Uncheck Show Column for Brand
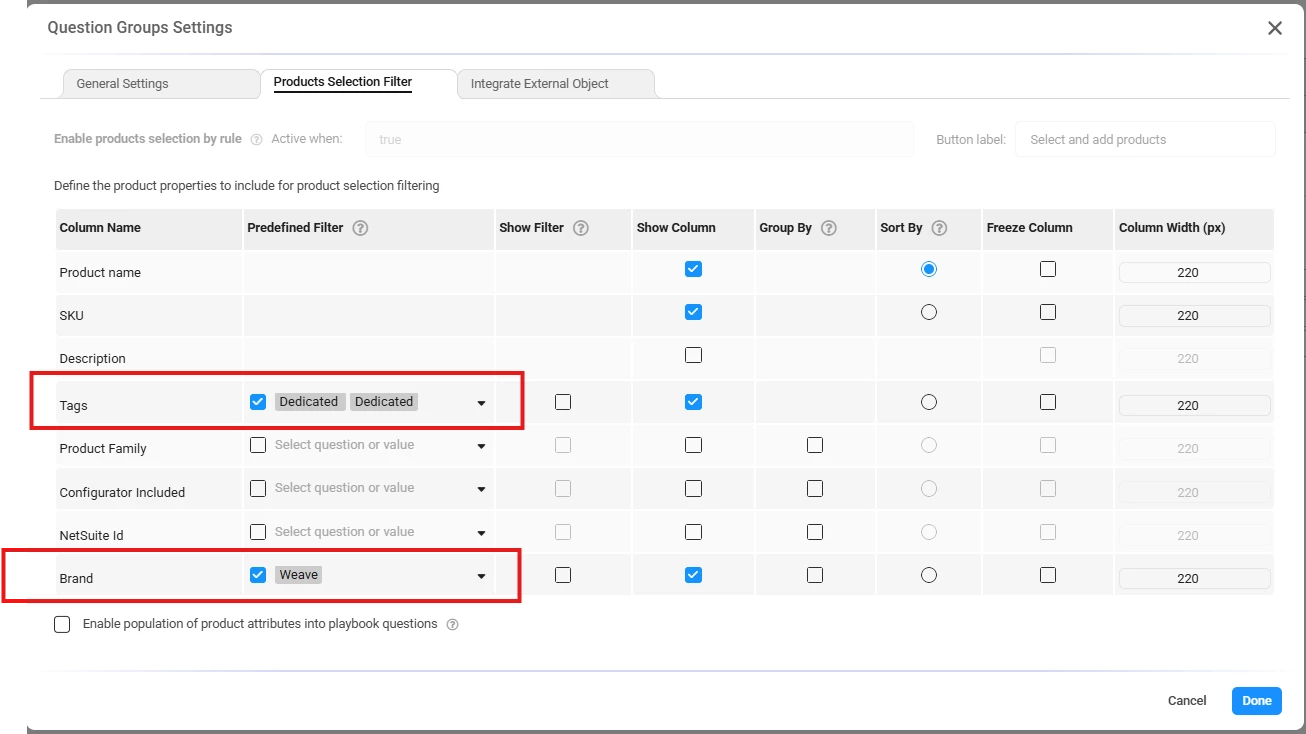Screen dimensions: 1306x734 [693, 575]
